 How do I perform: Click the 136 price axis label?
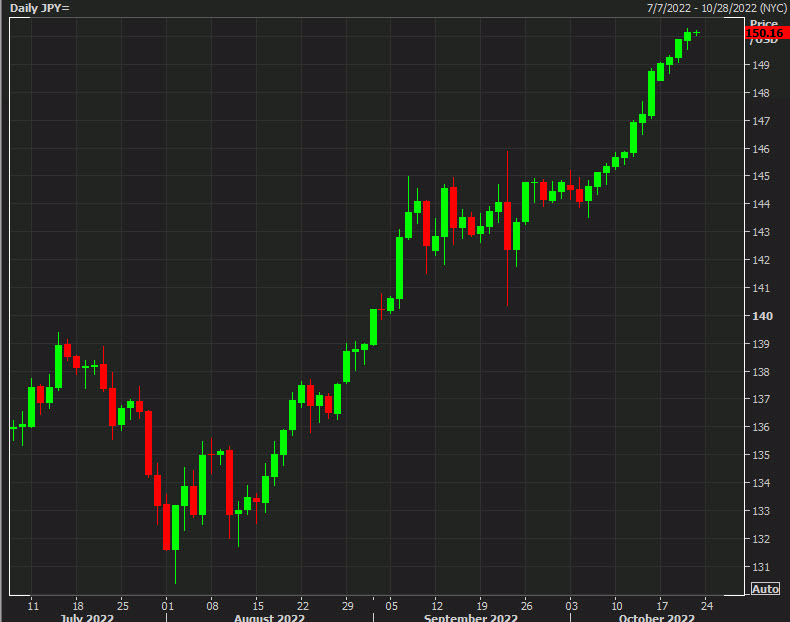click(760, 427)
